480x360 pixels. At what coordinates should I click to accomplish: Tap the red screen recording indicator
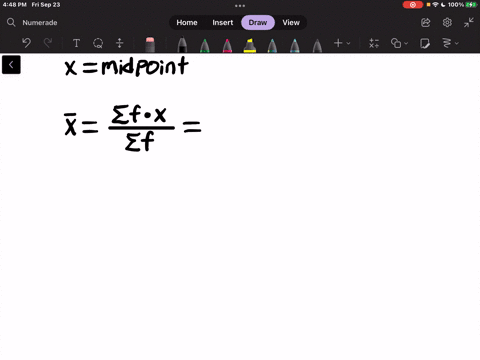point(413,5)
